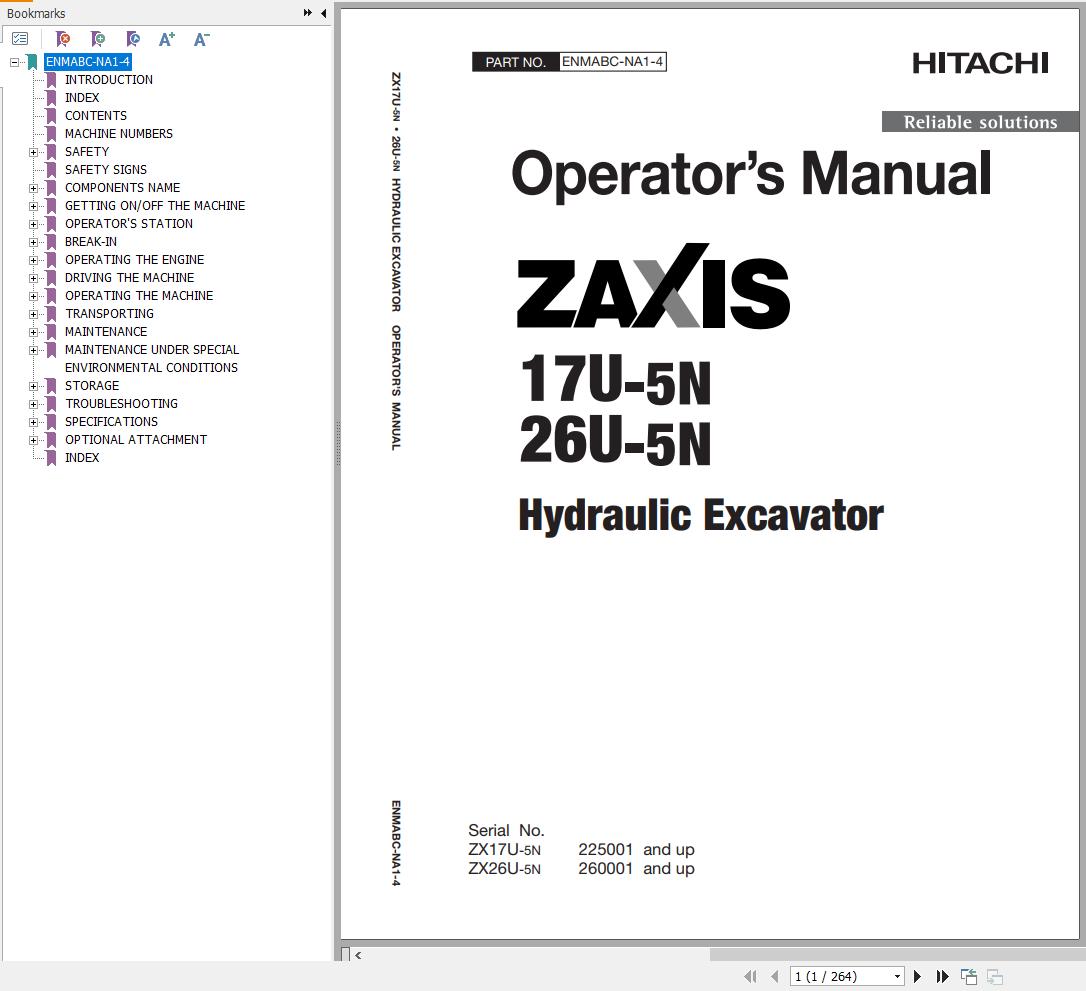Open the SAFETY bookmark

tap(87, 152)
